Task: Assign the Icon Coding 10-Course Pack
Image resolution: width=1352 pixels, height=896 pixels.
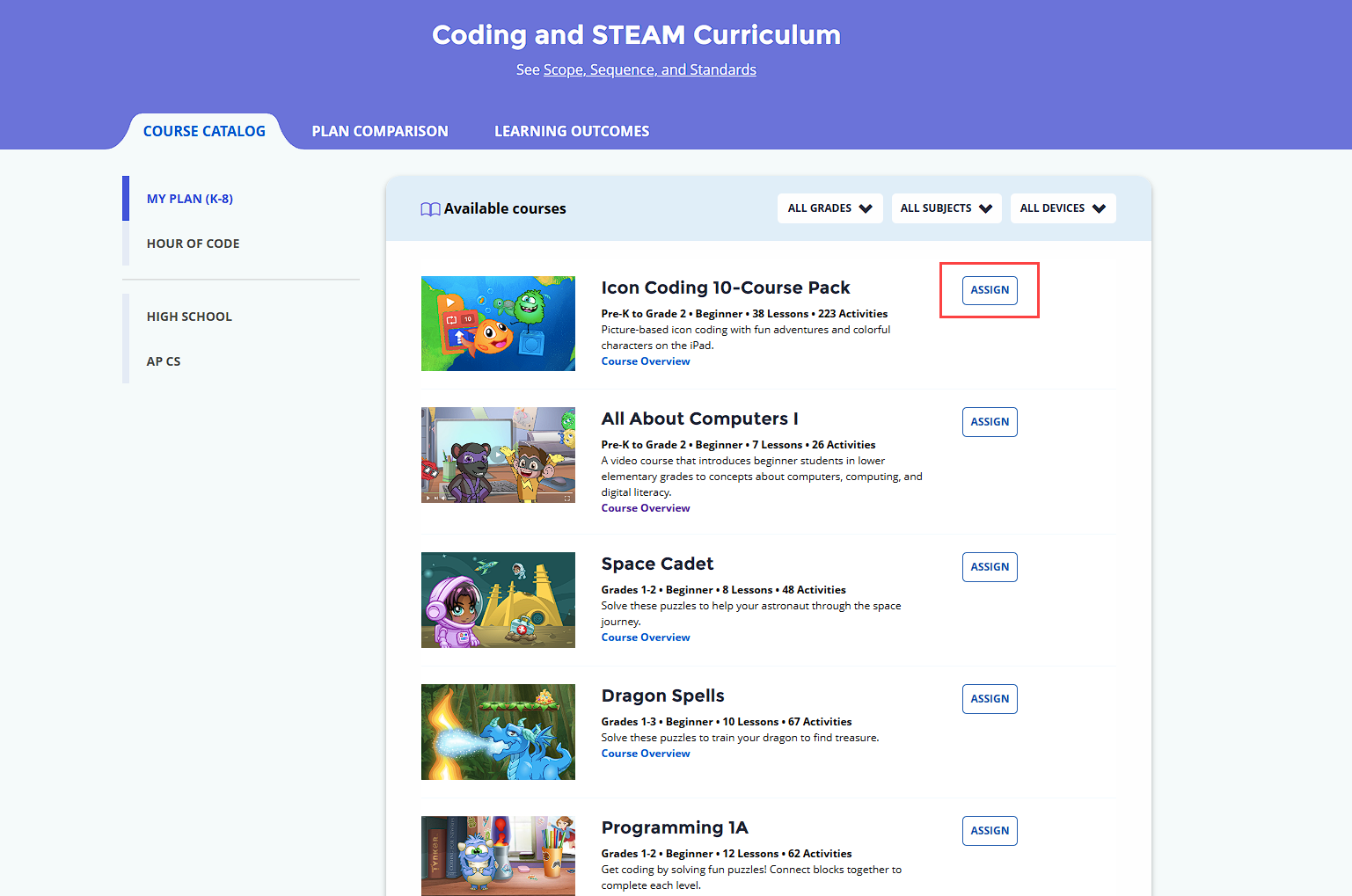Action: [990, 290]
